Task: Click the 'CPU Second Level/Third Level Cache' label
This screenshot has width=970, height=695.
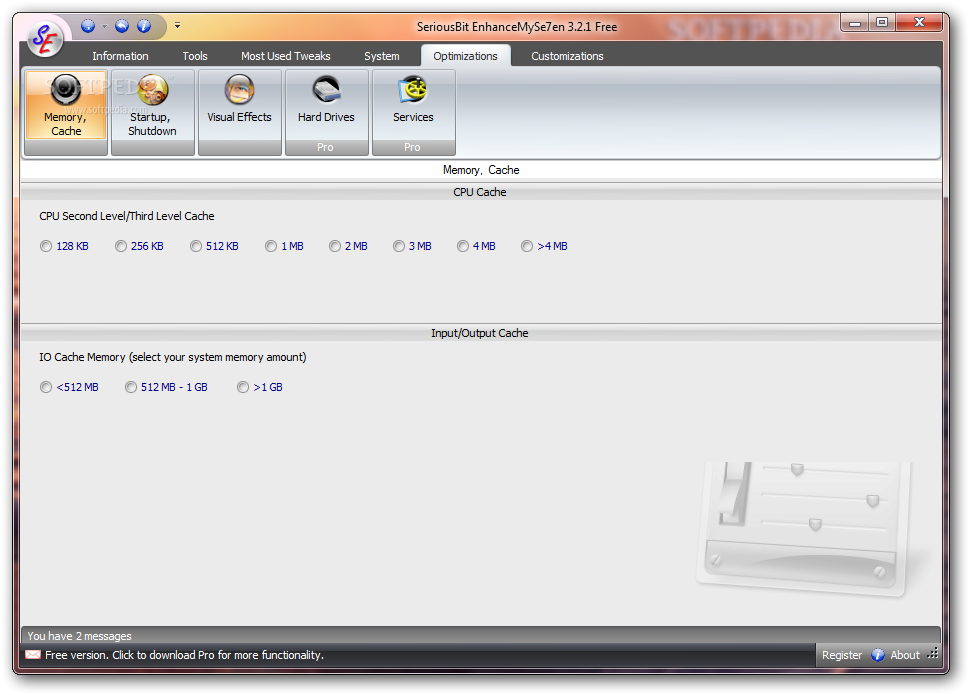Action: [x=127, y=216]
